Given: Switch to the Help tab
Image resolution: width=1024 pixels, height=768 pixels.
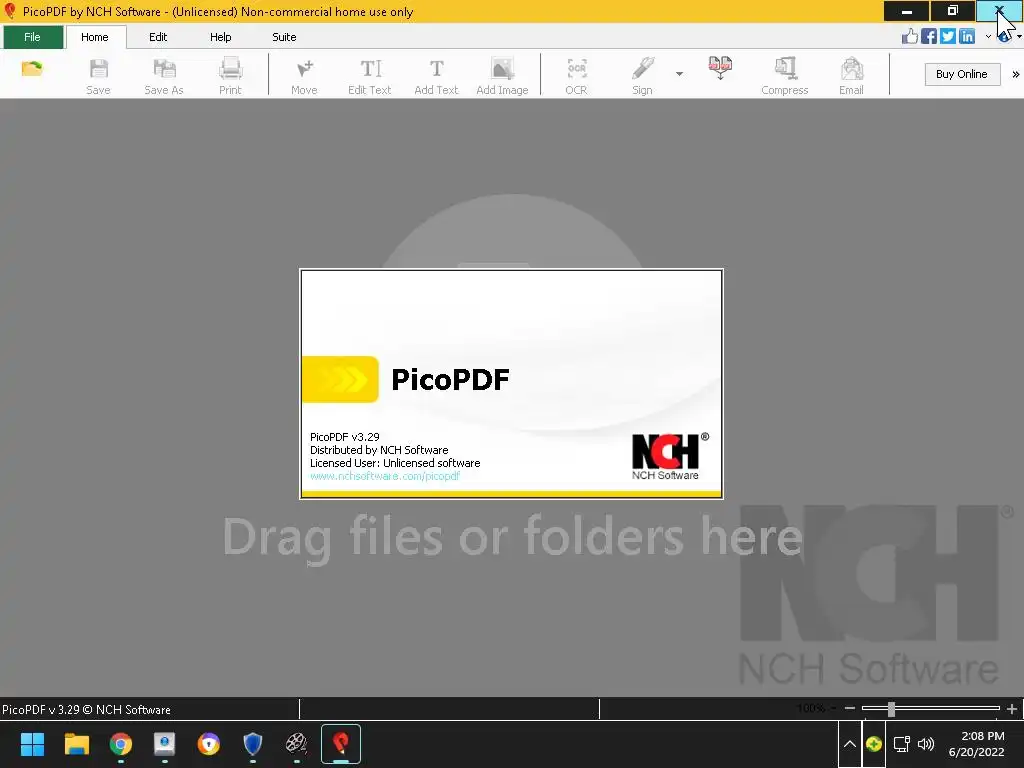Looking at the screenshot, I should pos(221,37).
